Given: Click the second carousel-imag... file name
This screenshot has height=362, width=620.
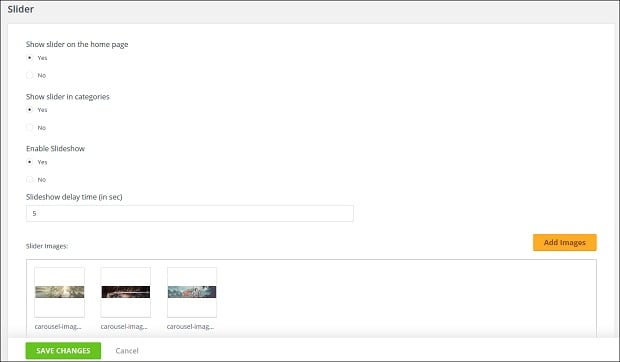Looking at the screenshot, I should coord(124,326).
